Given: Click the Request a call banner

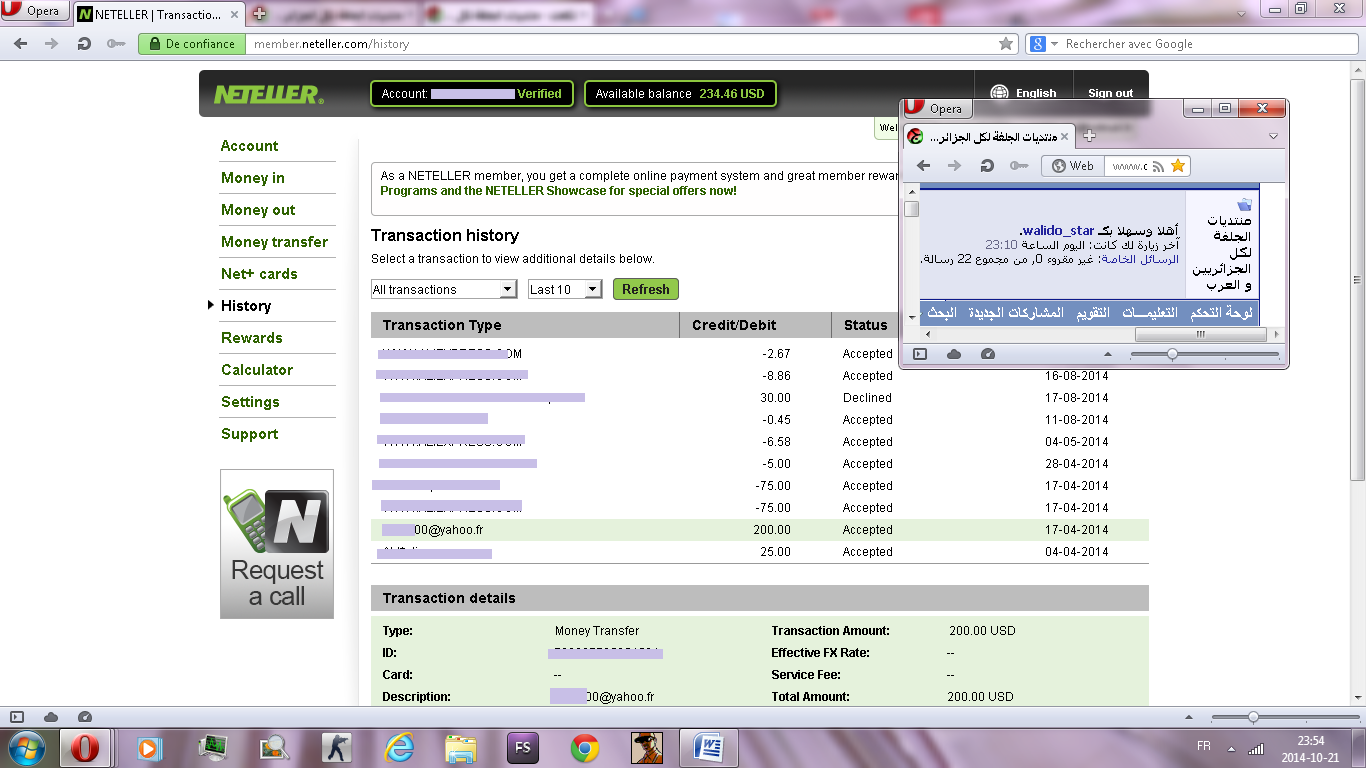Looking at the screenshot, I should pyautogui.click(x=277, y=544).
